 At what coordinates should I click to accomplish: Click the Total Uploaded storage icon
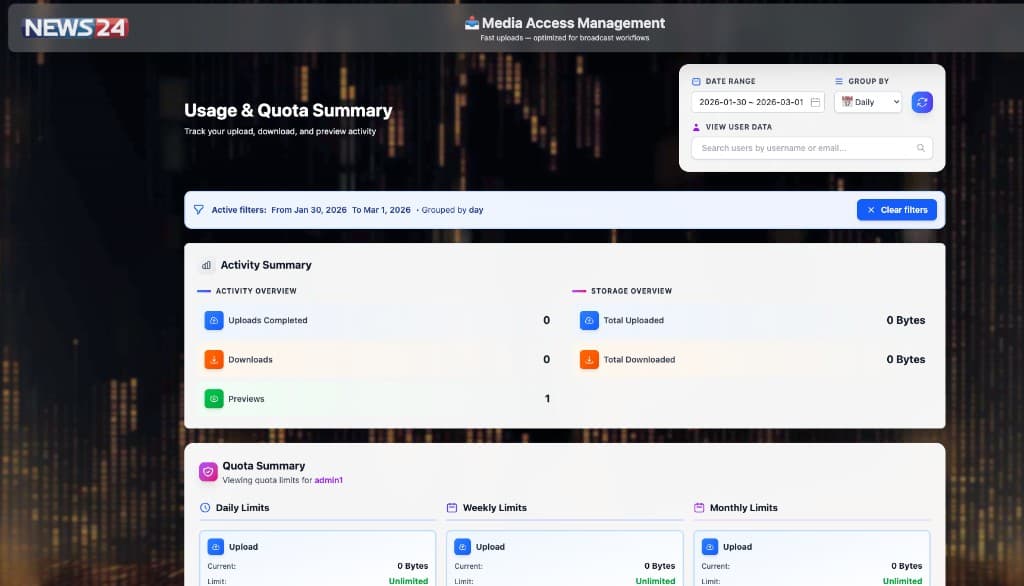tap(590, 320)
